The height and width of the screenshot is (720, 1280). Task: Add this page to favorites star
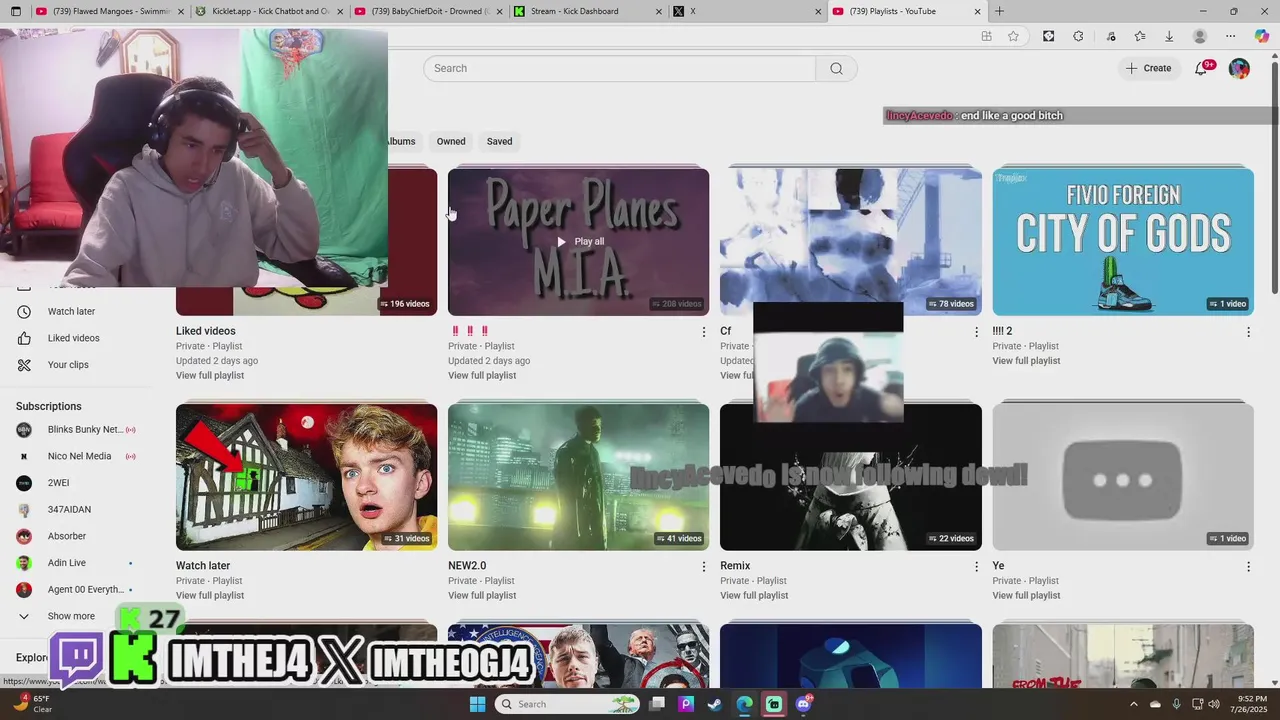coord(1013,36)
